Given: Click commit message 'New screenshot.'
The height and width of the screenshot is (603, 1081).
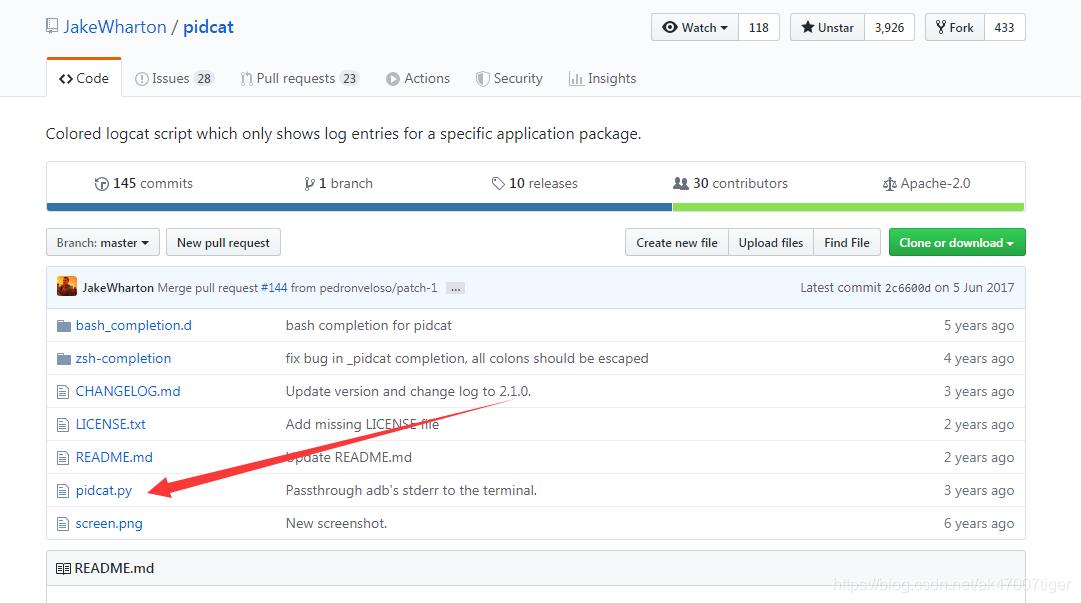Looking at the screenshot, I should pos(336,524).
